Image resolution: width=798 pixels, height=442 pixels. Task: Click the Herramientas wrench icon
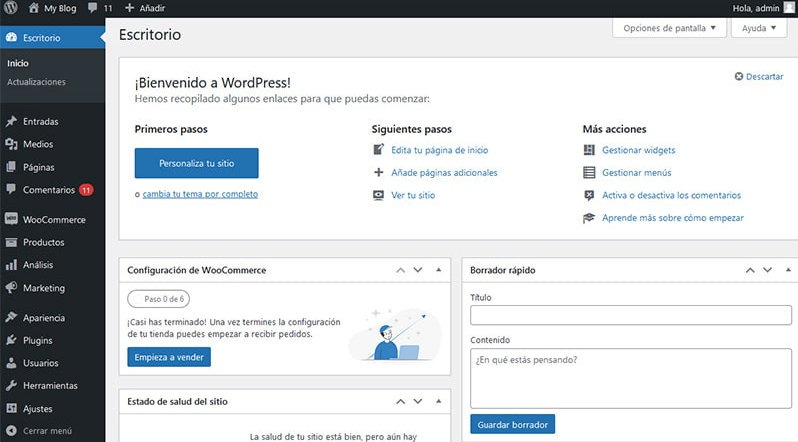(x=11, y=385)
